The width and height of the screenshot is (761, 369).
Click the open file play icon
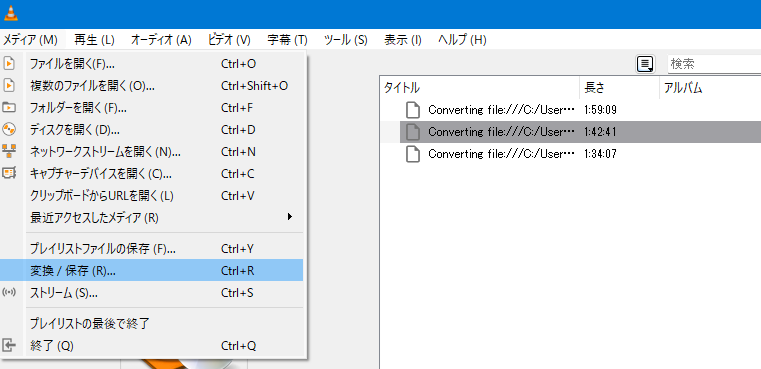tap(9, 64)
